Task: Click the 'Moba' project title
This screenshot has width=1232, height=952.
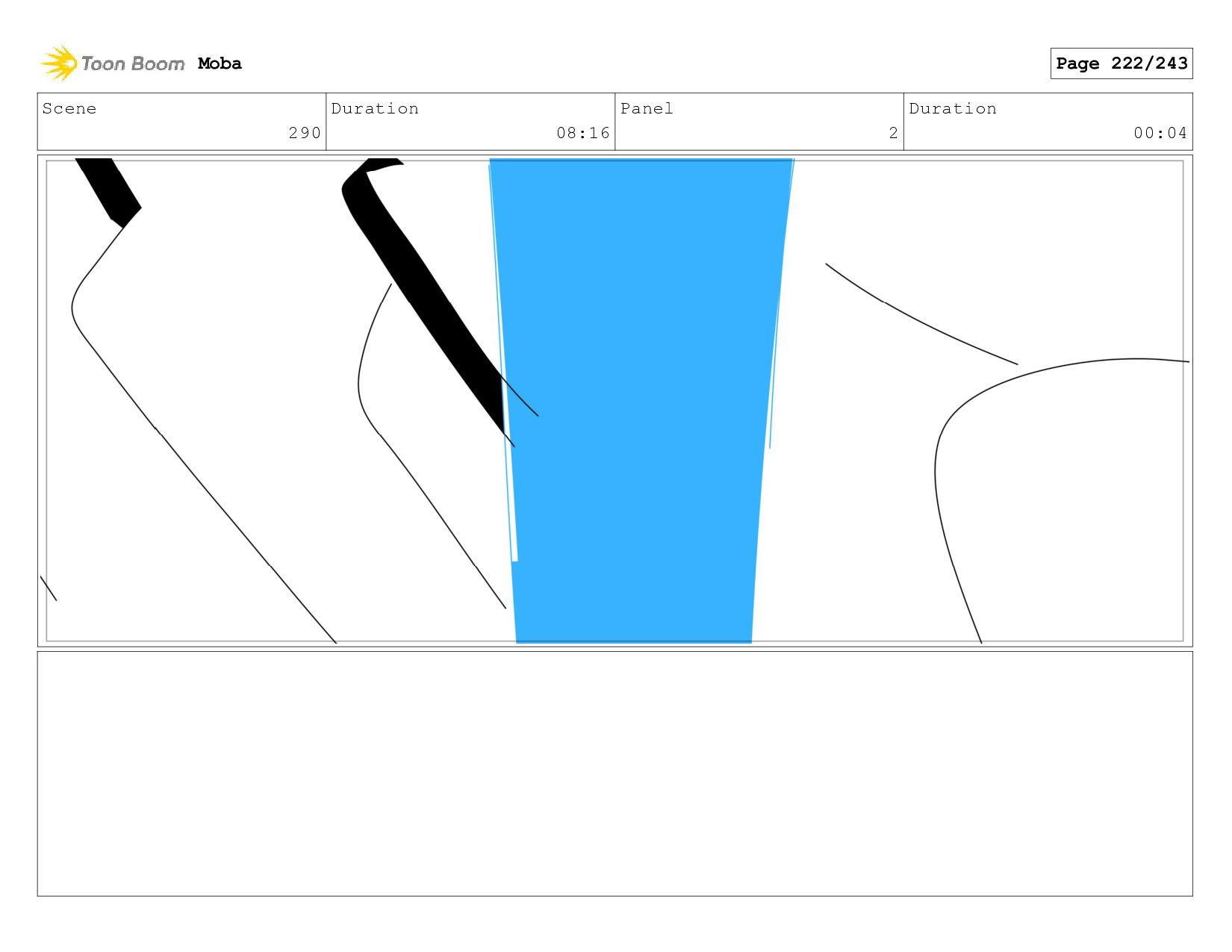Action: click(220, 63)
